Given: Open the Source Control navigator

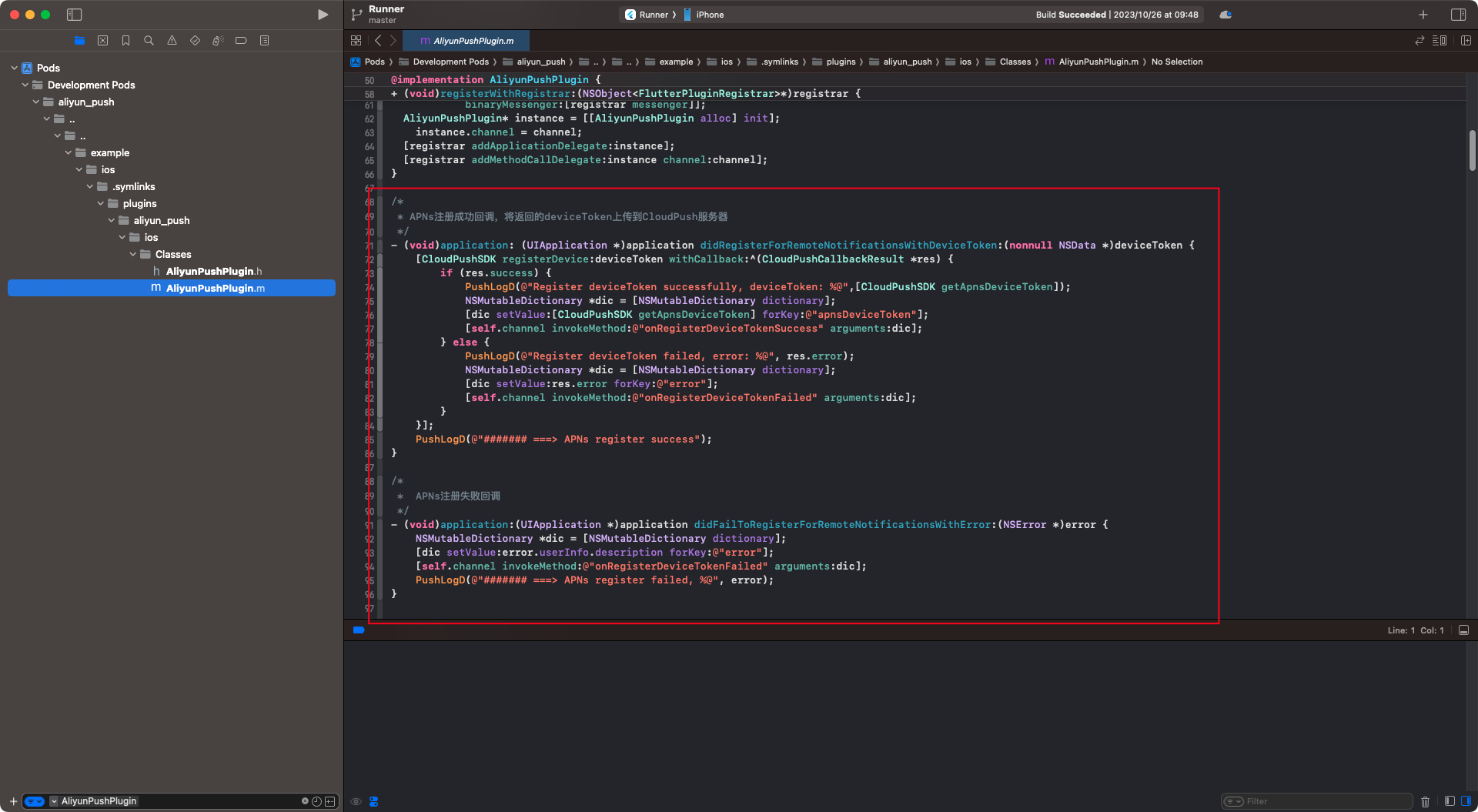Looking at the screenshot, I should (102, 41).
